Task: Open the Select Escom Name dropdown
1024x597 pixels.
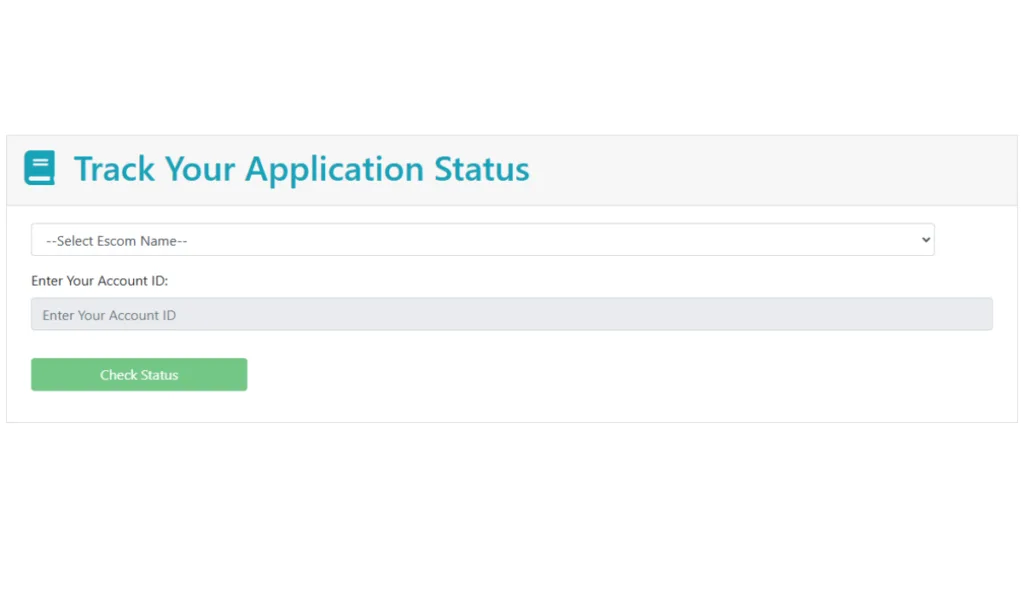Action: [x=483, y=240]
